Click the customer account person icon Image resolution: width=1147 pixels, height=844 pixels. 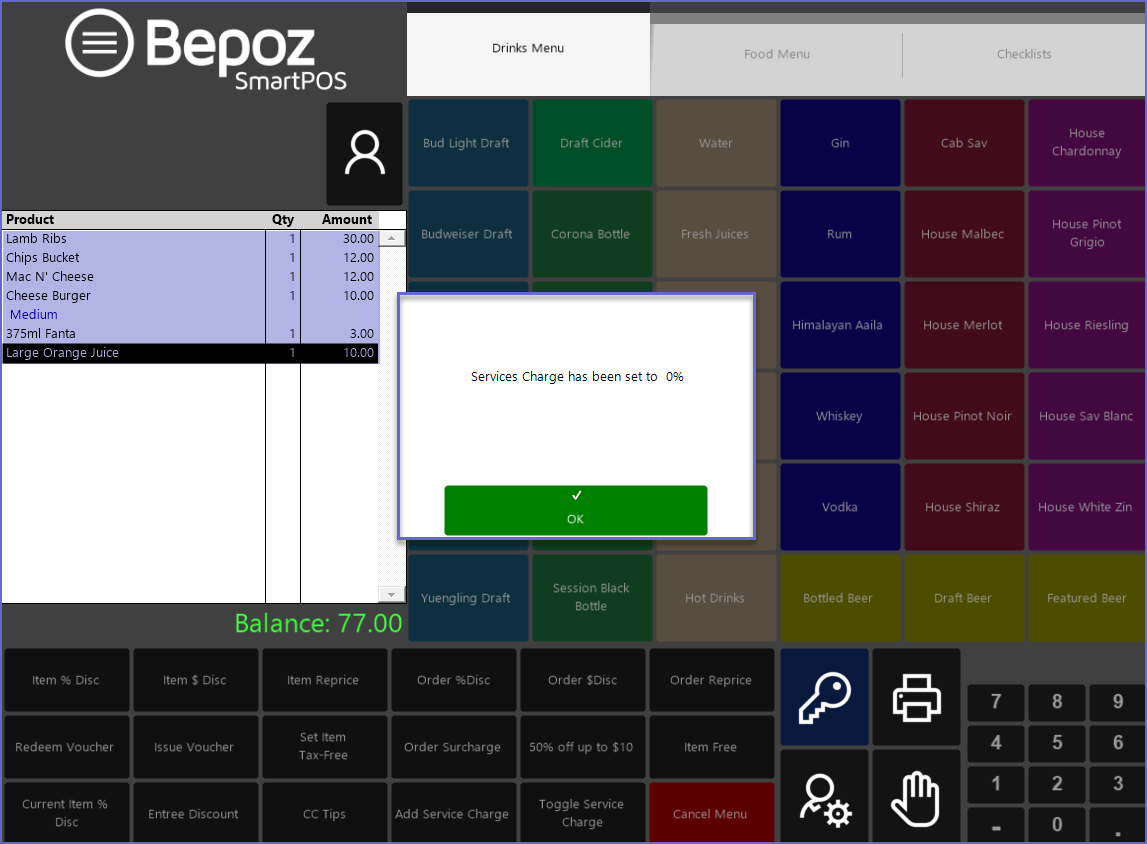[364, 154]
